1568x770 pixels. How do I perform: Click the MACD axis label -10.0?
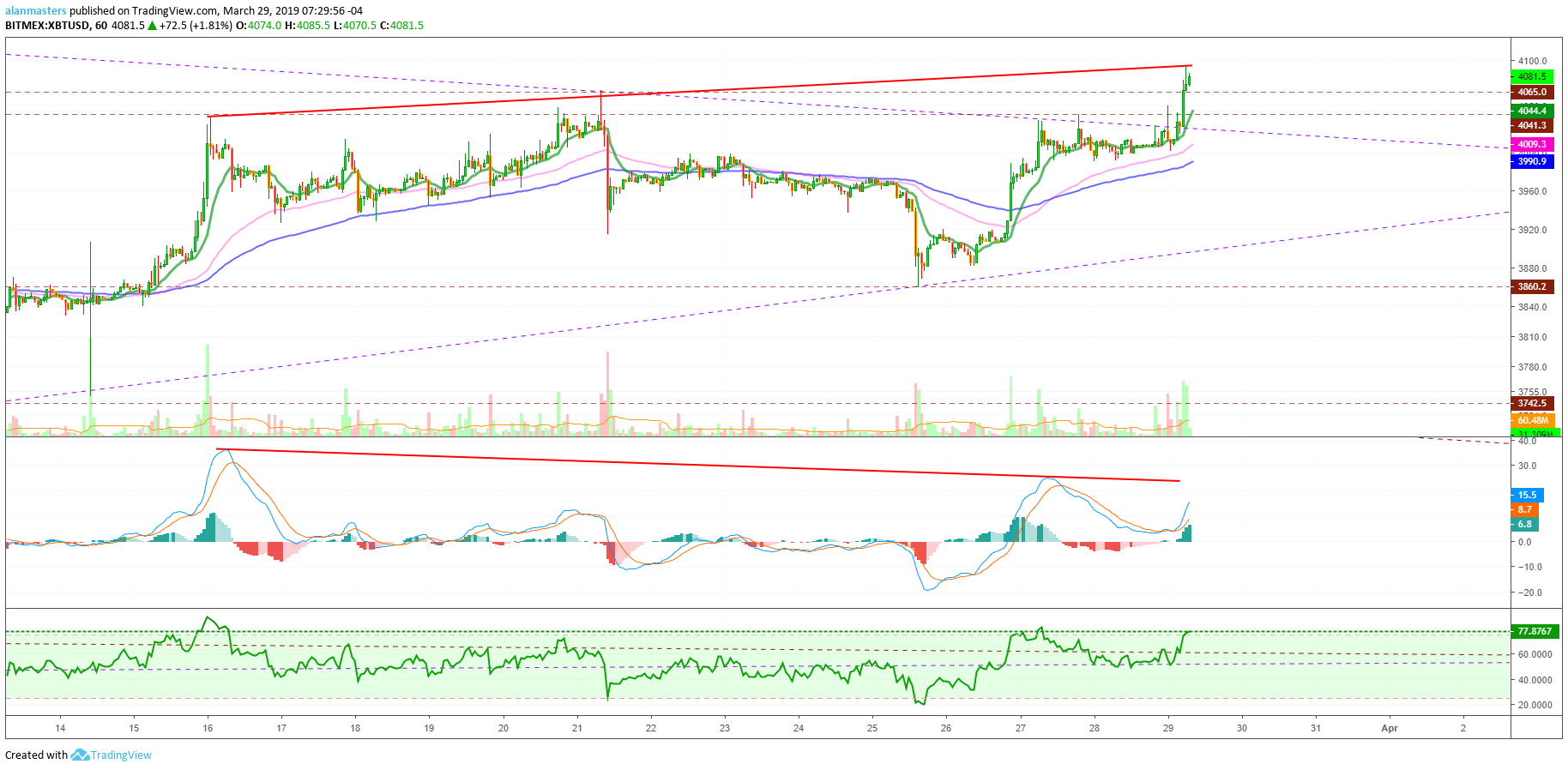click(x=1529, y=567)
